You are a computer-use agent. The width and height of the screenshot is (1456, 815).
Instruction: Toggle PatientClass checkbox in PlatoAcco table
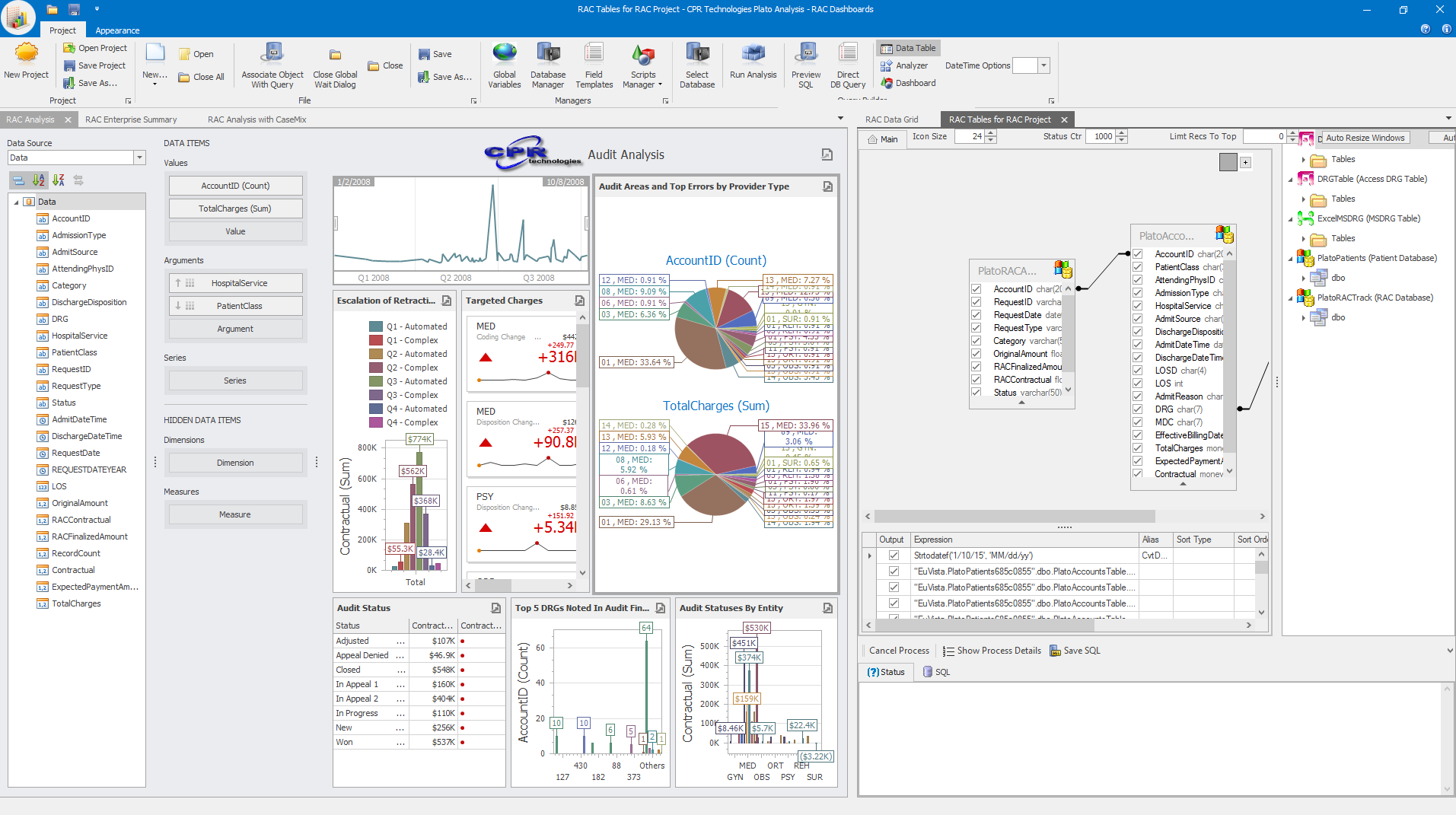pos(1138,267)
